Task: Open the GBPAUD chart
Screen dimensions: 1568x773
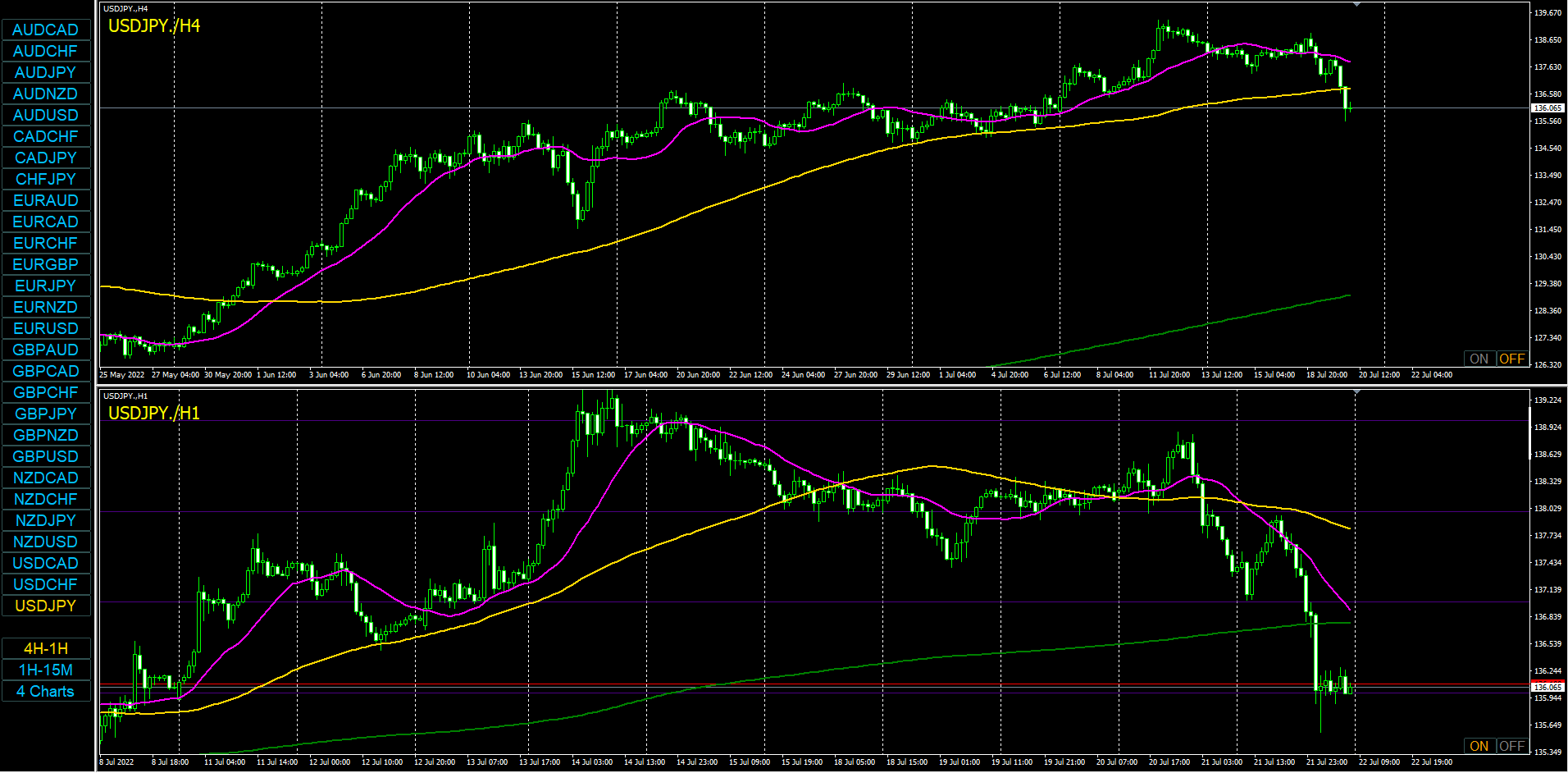Action: click(46, 350)
